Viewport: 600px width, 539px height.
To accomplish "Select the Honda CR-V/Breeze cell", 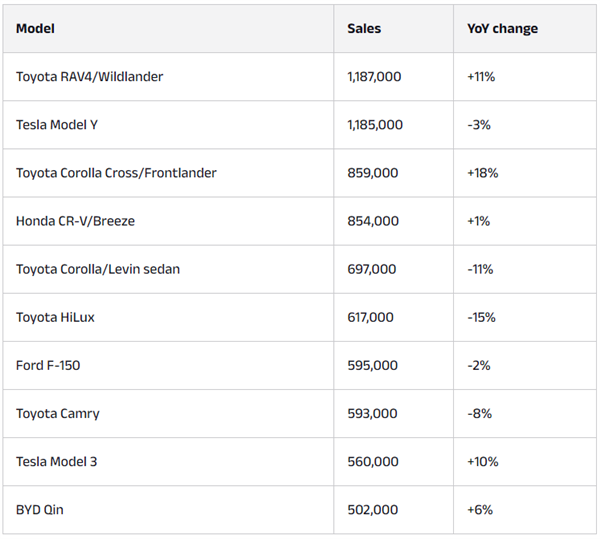I will click(x=75, y=221).
